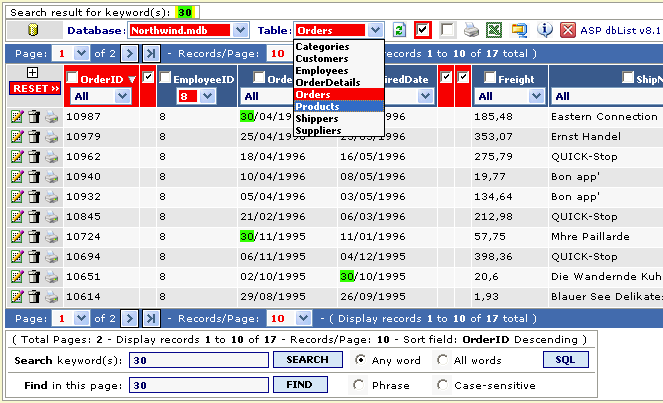663x403 pixels.
Task: Click the Excel export icon in the toolbar
Action: click(x=493, y=31)
